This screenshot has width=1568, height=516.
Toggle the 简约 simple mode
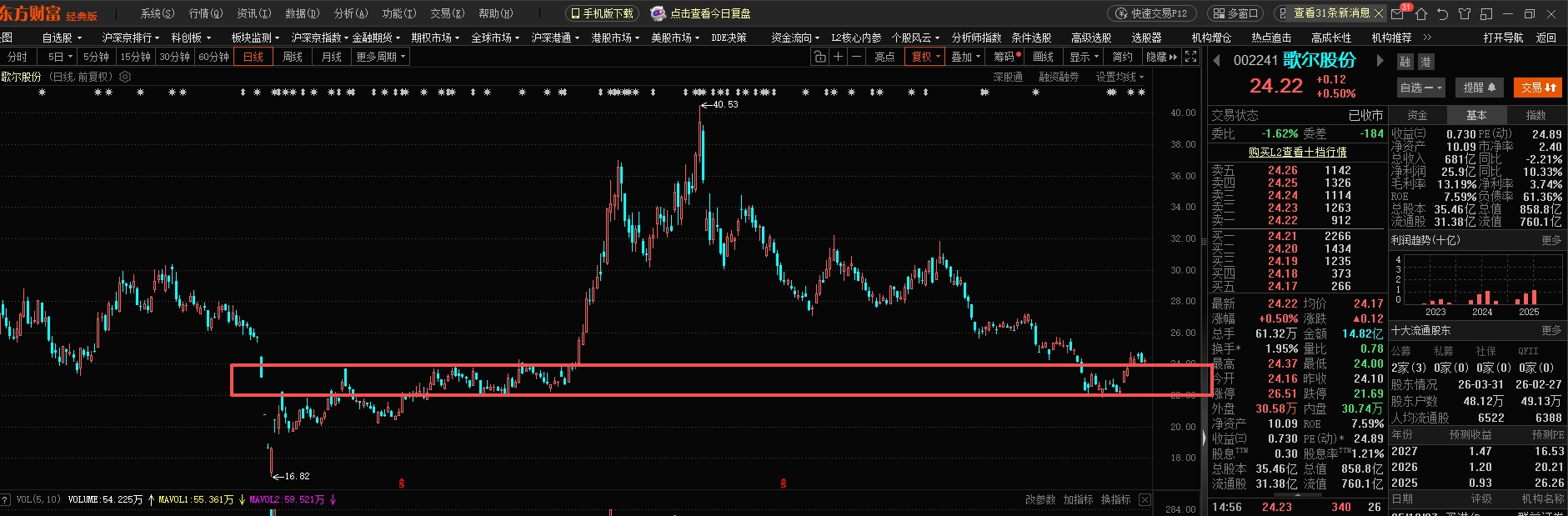pyautogui.click(x=1123, y=57)
